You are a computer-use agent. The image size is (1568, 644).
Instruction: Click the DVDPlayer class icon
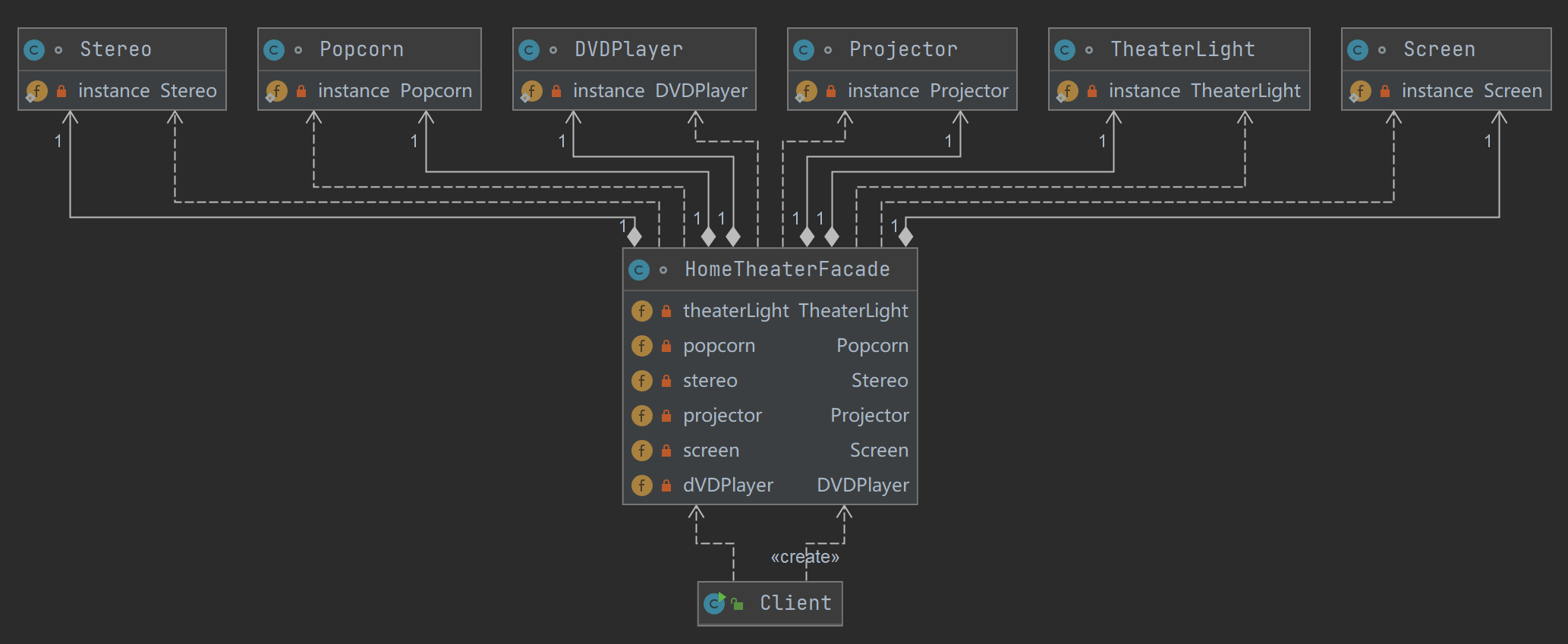click(529, 50)
